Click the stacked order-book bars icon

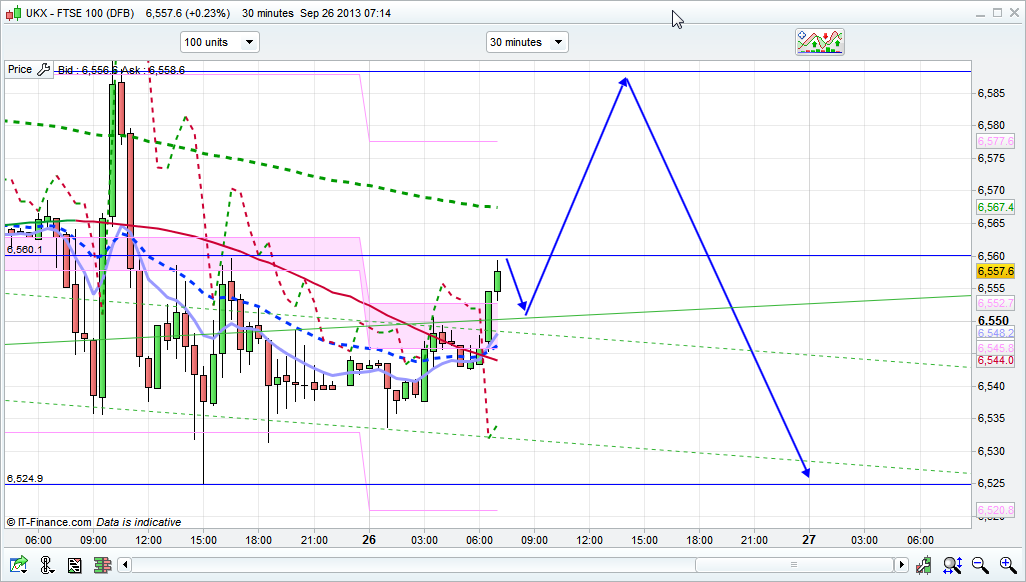point(103,566)
